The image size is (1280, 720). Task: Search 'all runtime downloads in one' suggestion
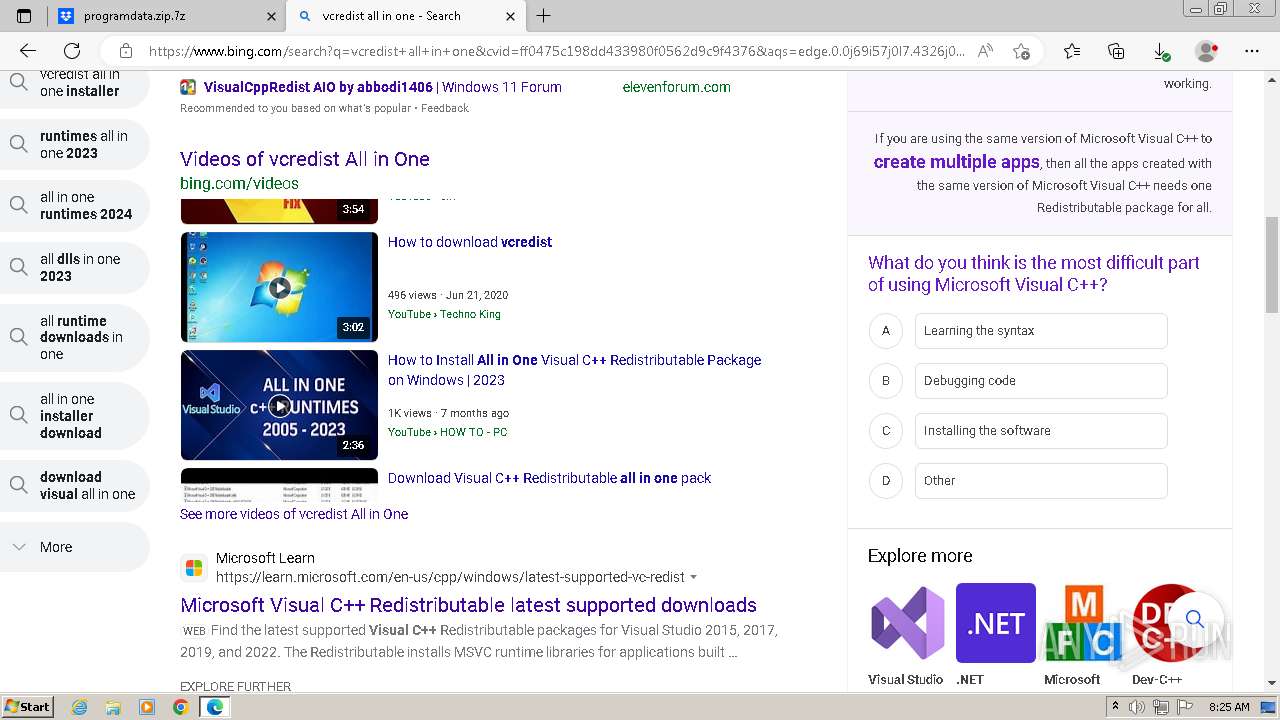pyautogui.click(x=74, y=338)
